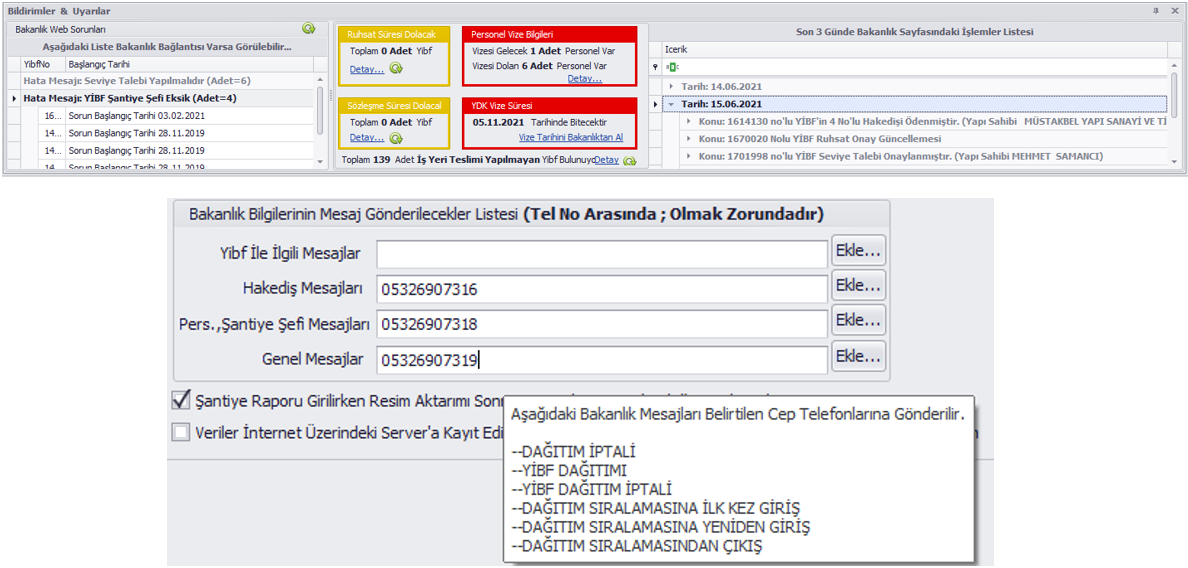Expand the Tarih: 14.06.2021 group
This screenshot has width=1188, height=568.
pos(672,86)
